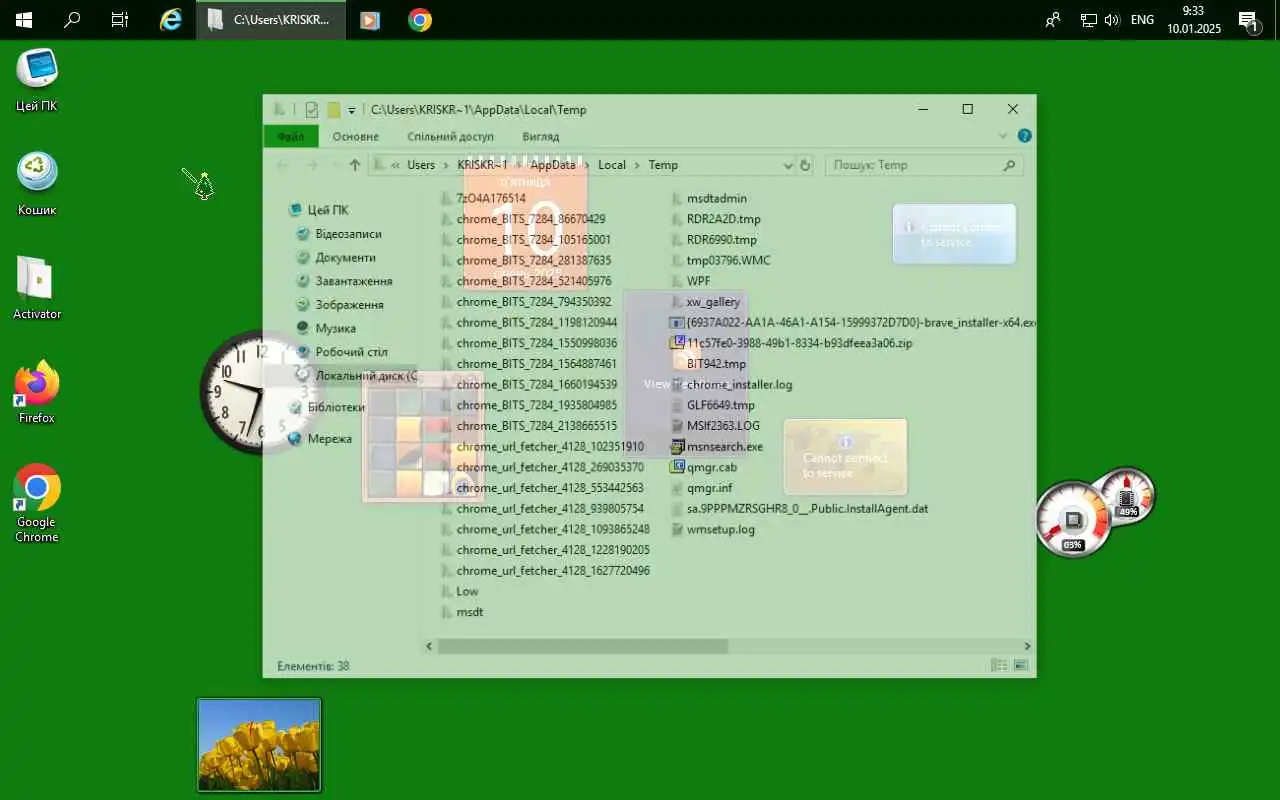Open the taskbar clock showing 9:33

click(x=1194, y=20)
